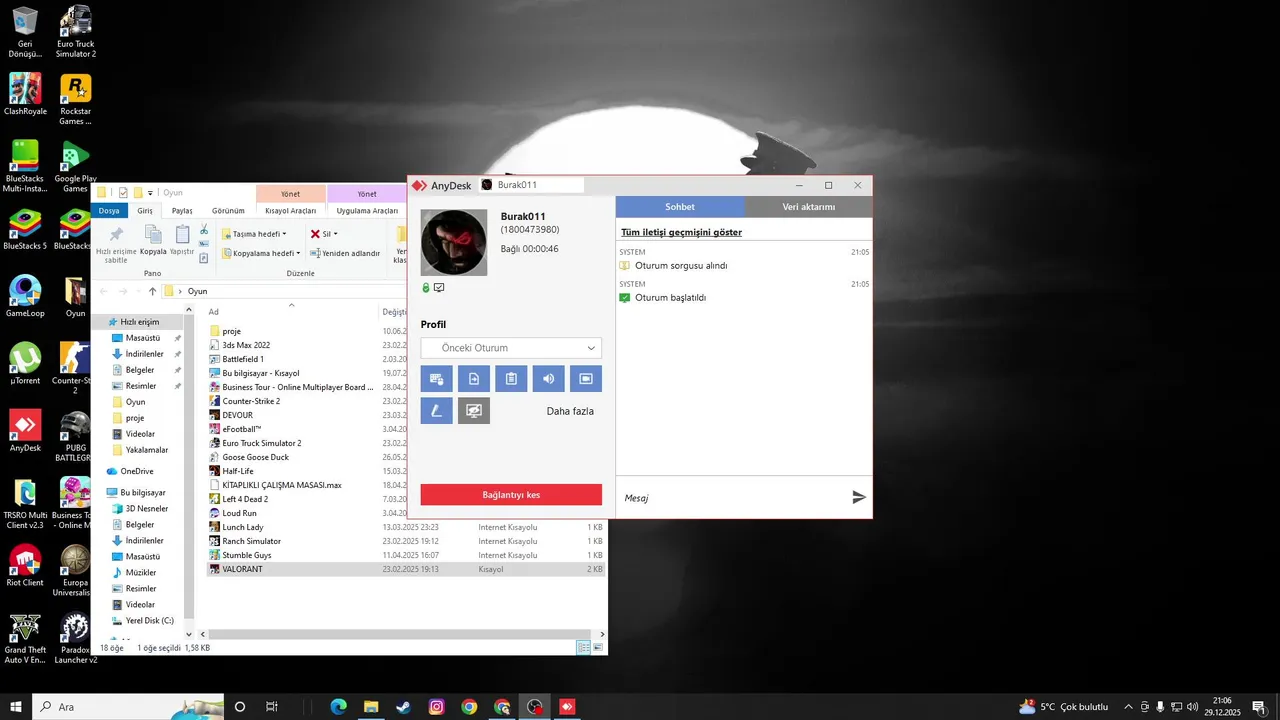1280x720 pixels.
Task: Click the Hızlı erişime sabitle pin icon
Action: click(x=116, y=244)
